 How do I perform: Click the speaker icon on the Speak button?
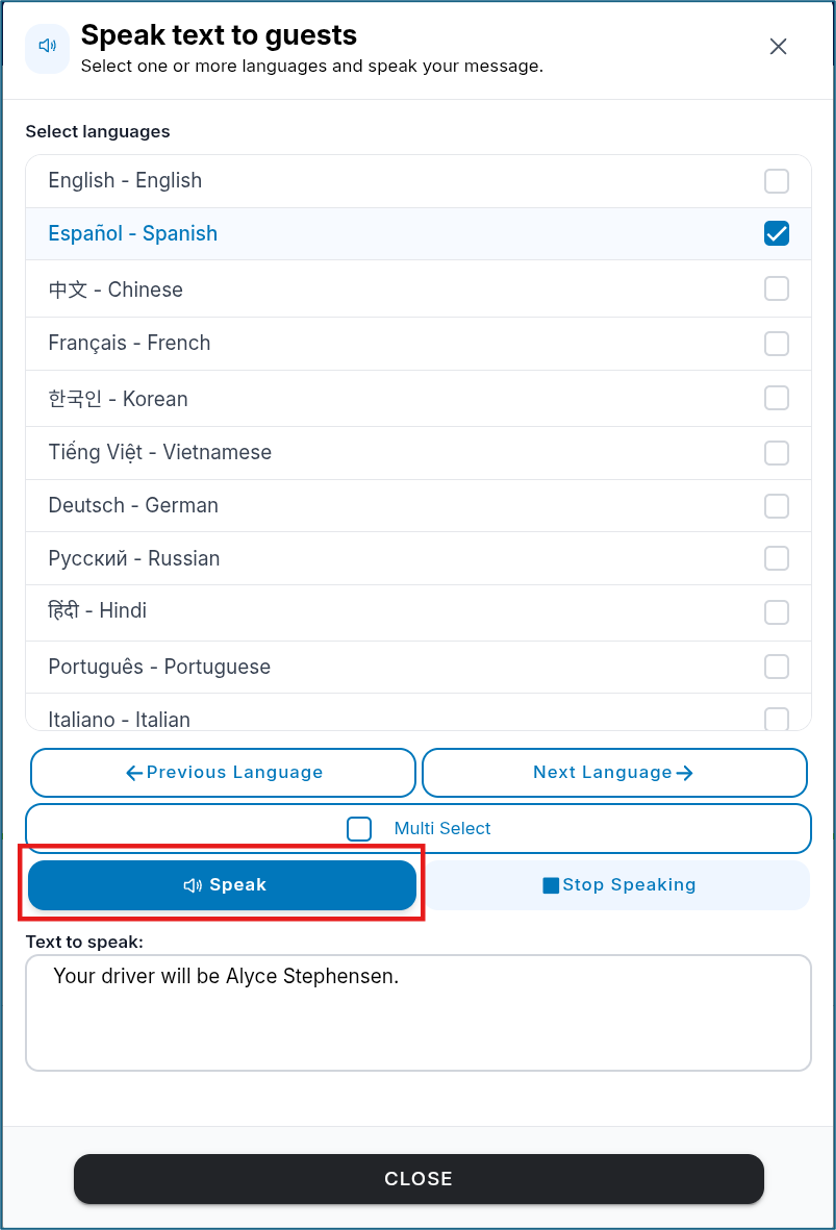(x=193, y=885)
